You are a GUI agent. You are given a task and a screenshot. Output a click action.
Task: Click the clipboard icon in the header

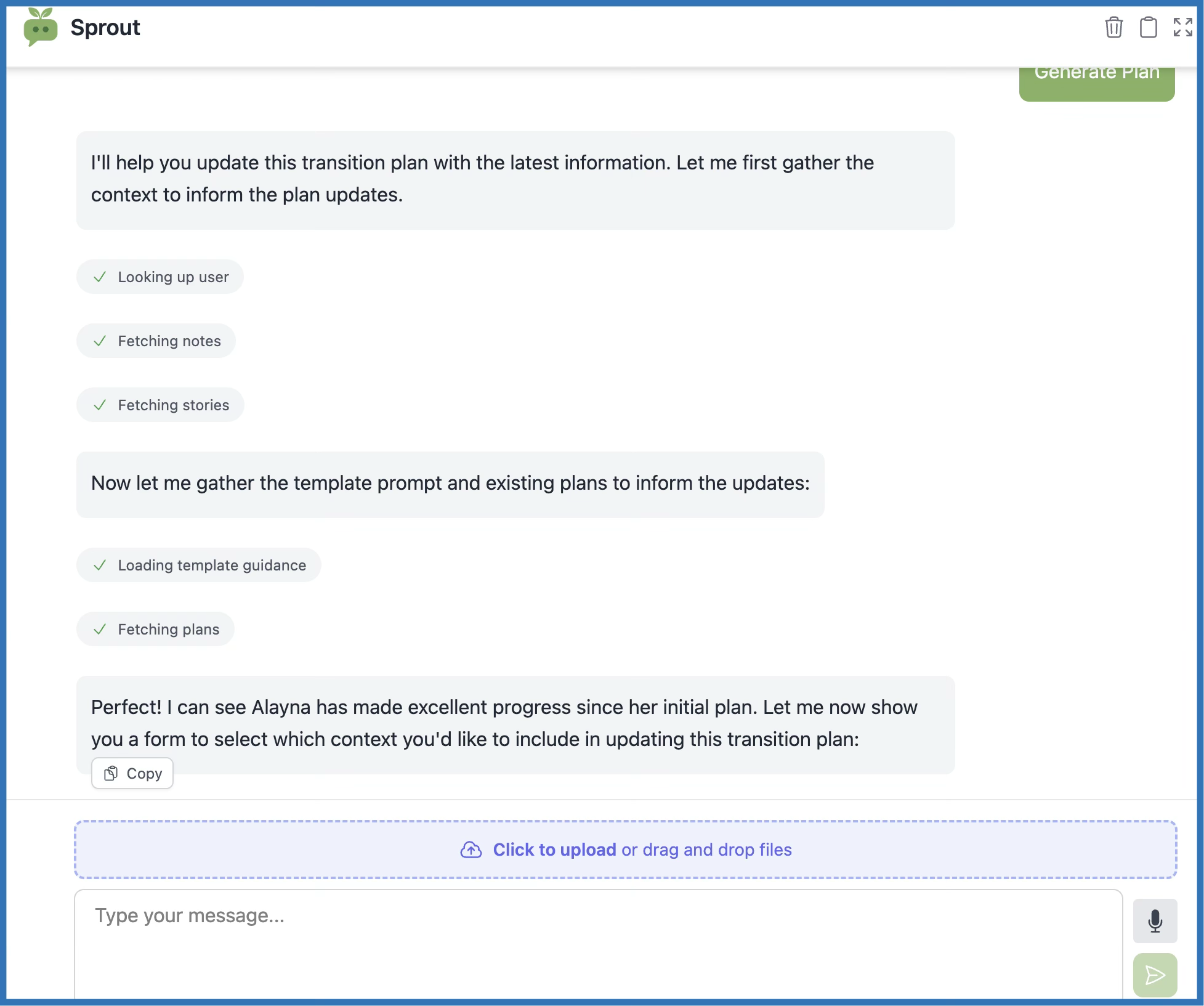point(1148,28)
